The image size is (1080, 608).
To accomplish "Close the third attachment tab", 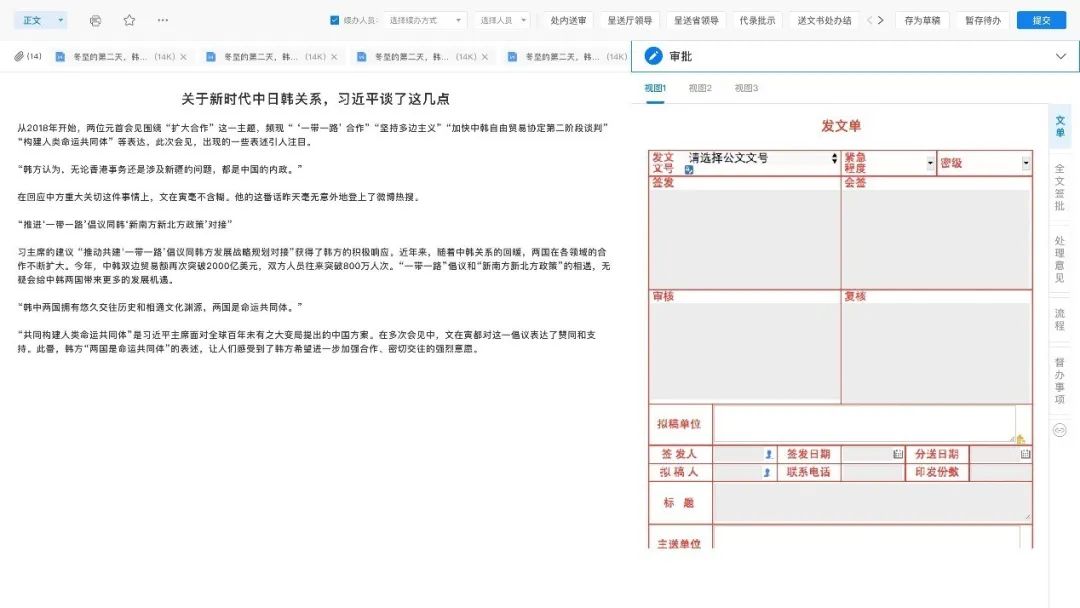I will (485, 57).
